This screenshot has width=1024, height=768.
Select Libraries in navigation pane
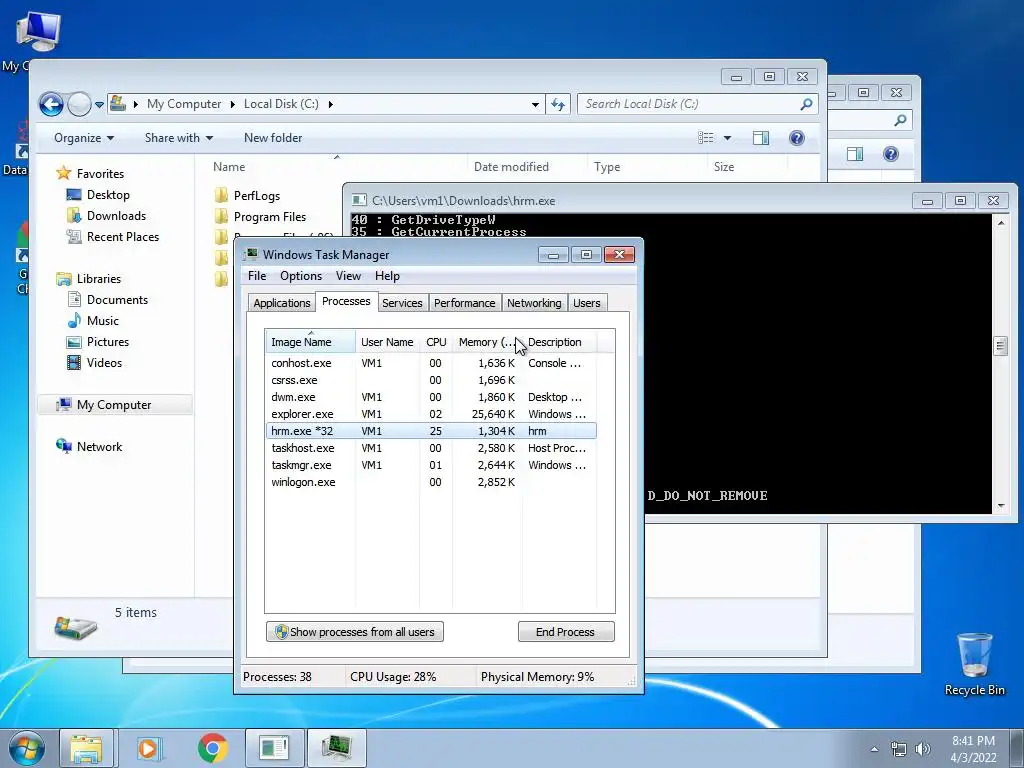[99, 279]
